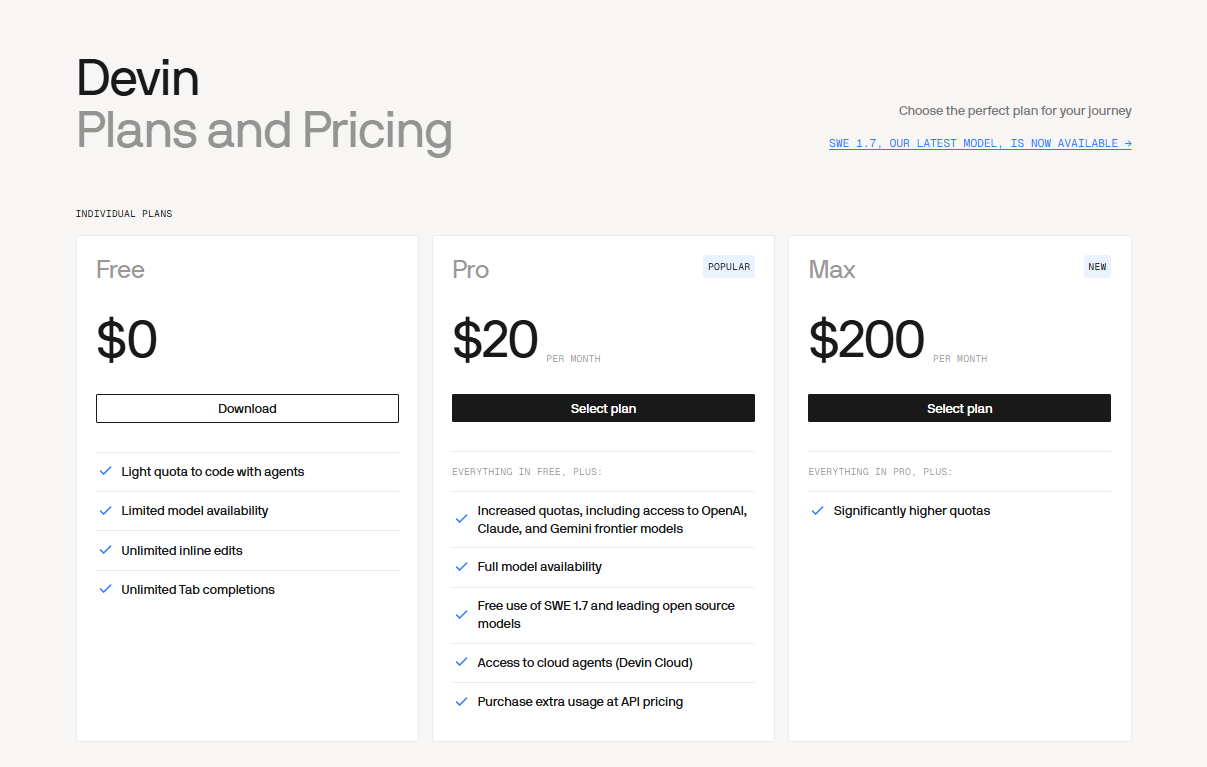This screenshot has width=1207, height=767.
Task: Click the Individual Plans section label
Action: point(124,214)
